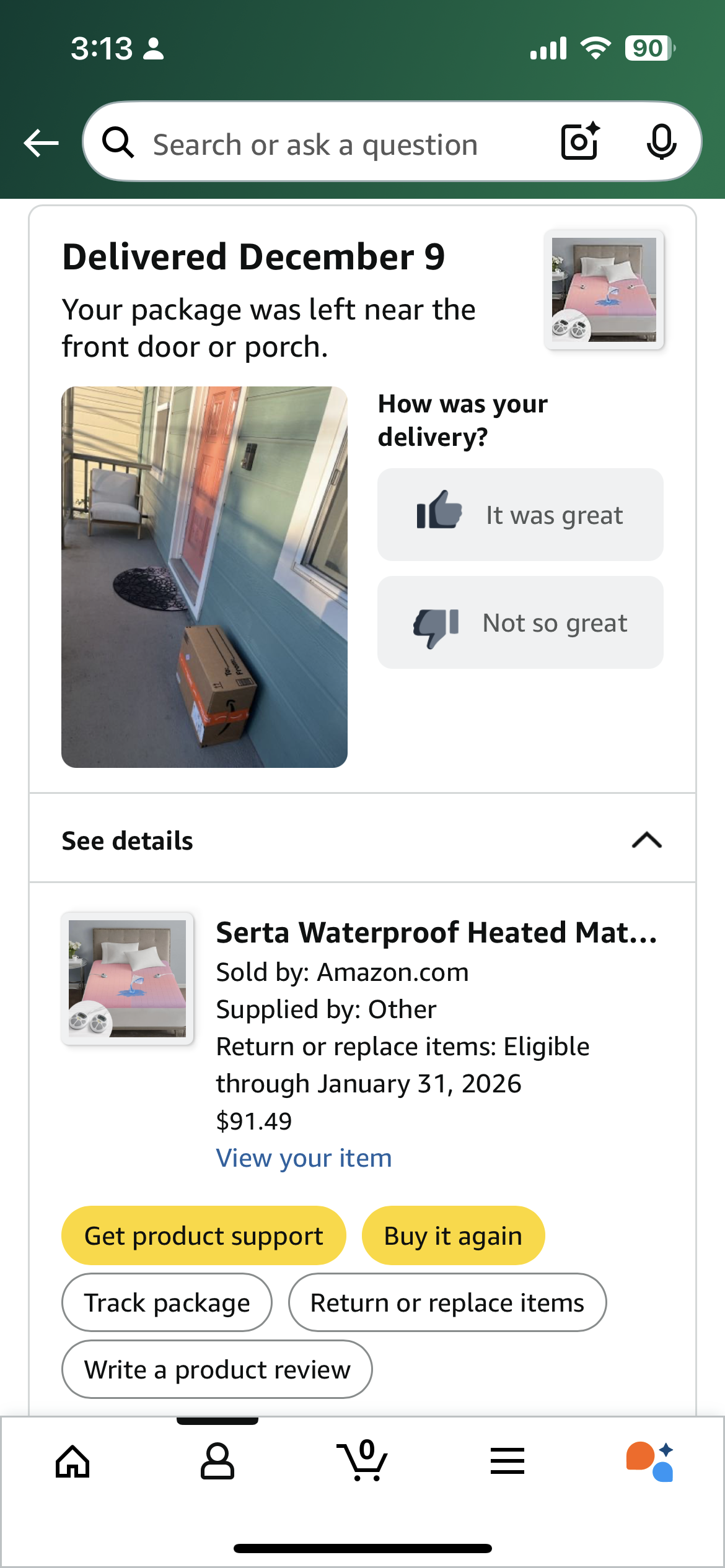The height and width of the screenshot is (1568, 725).
Task: Tap Get product support button
Action: (204, 1235)
